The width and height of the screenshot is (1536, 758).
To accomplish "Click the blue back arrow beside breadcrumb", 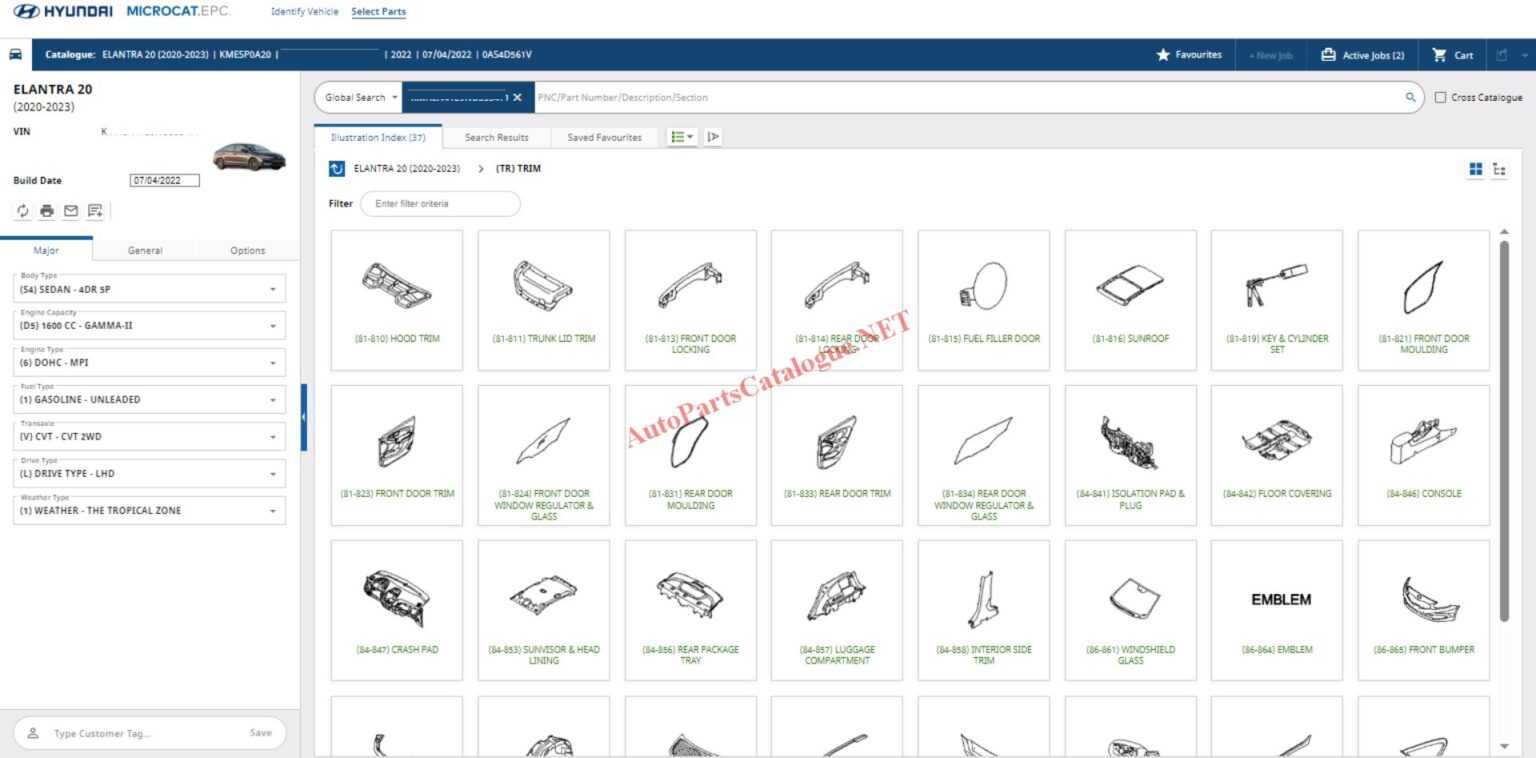I will click(x=337, y=169).
